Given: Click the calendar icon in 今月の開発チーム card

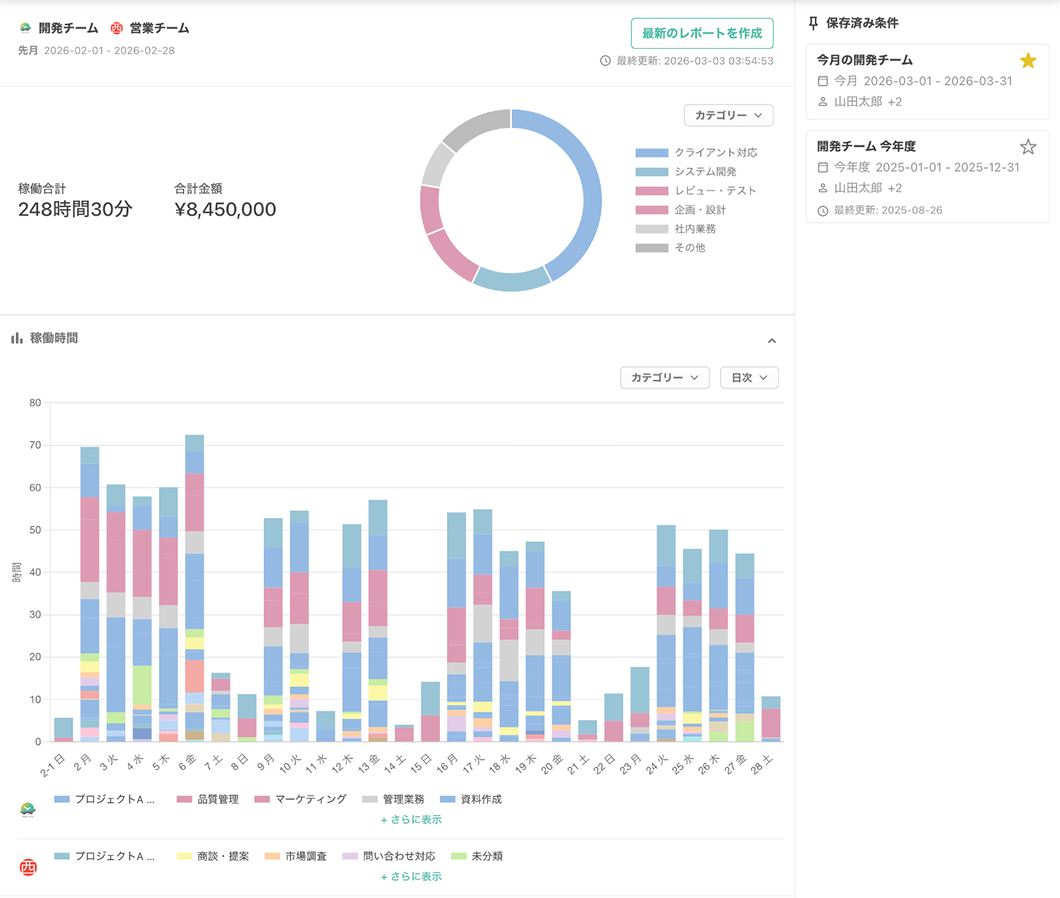Looking at the screenshot, I should [x=823, y=81].
